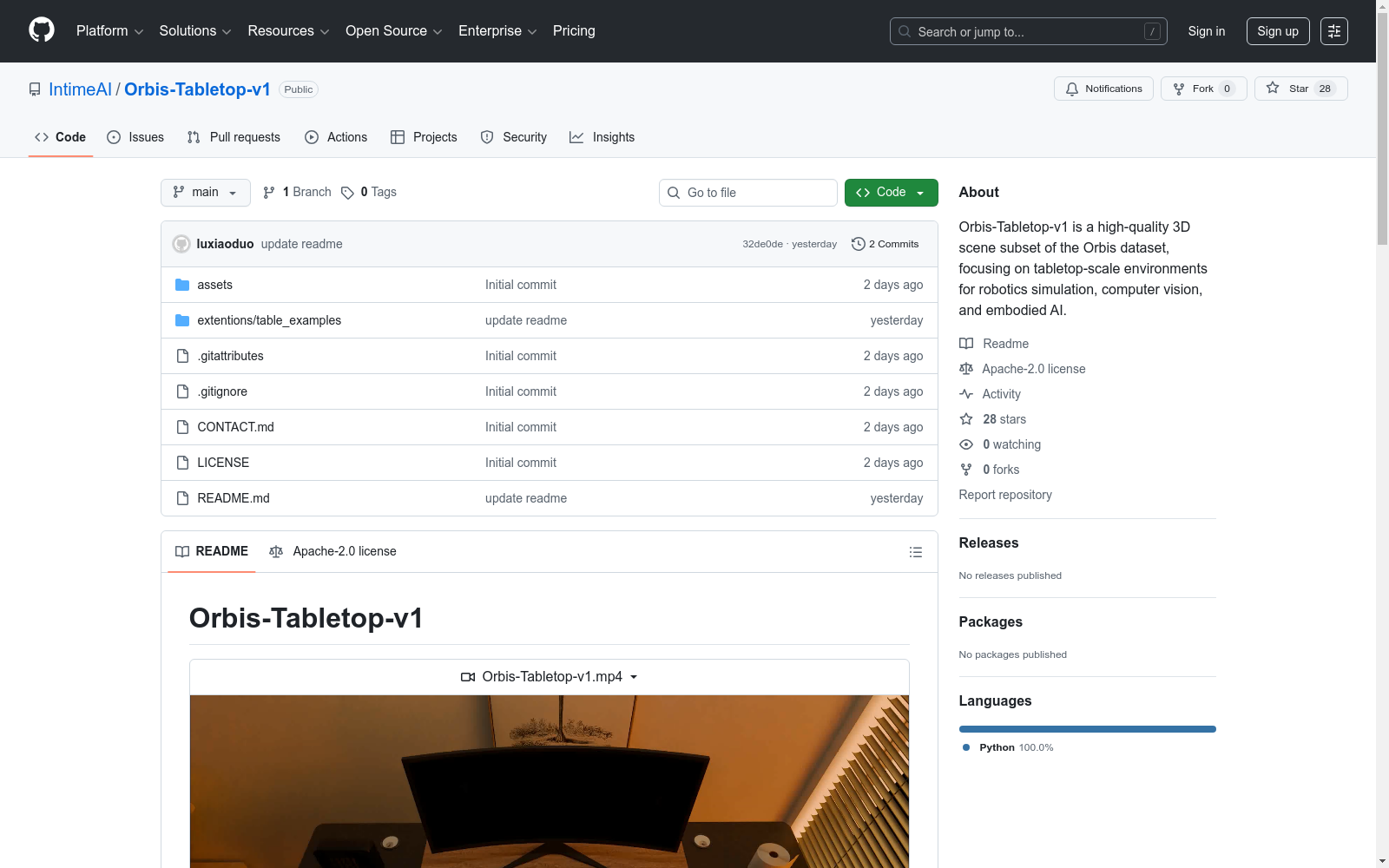Click the Python 100.0% language link
The height and width of the screenshot is (868, 1389).
coord(1007,747)
